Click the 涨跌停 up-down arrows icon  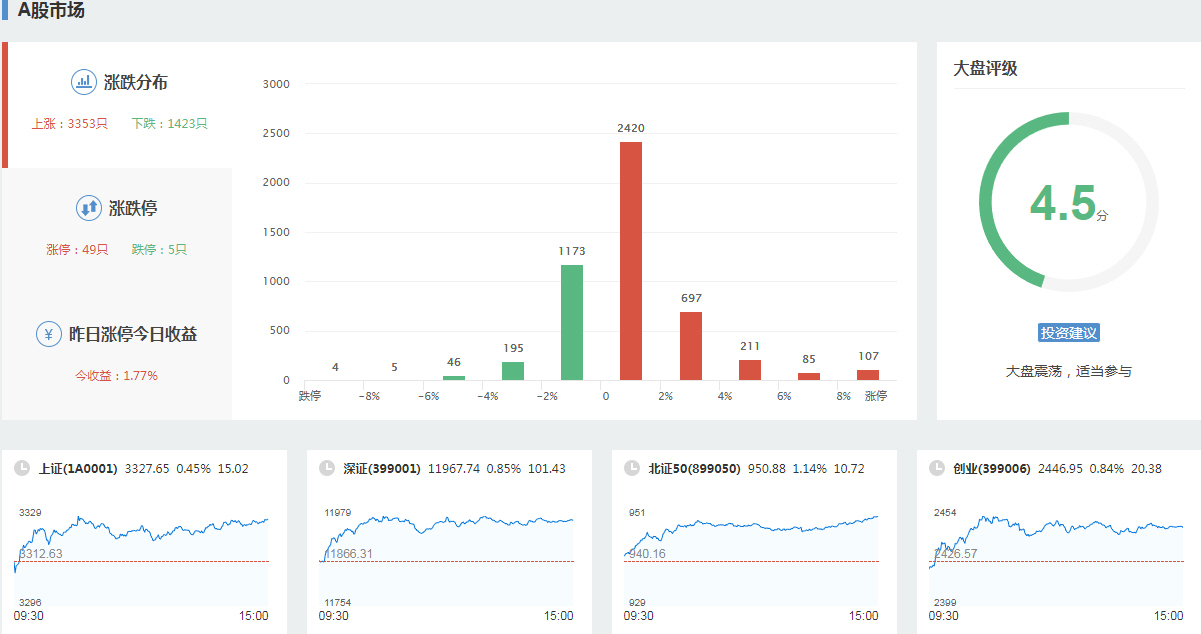89,208
